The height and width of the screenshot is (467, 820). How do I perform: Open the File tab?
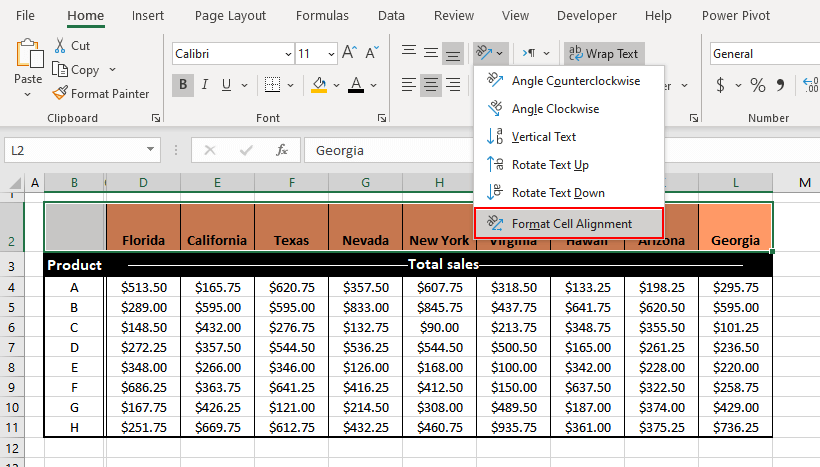point(25,16)
